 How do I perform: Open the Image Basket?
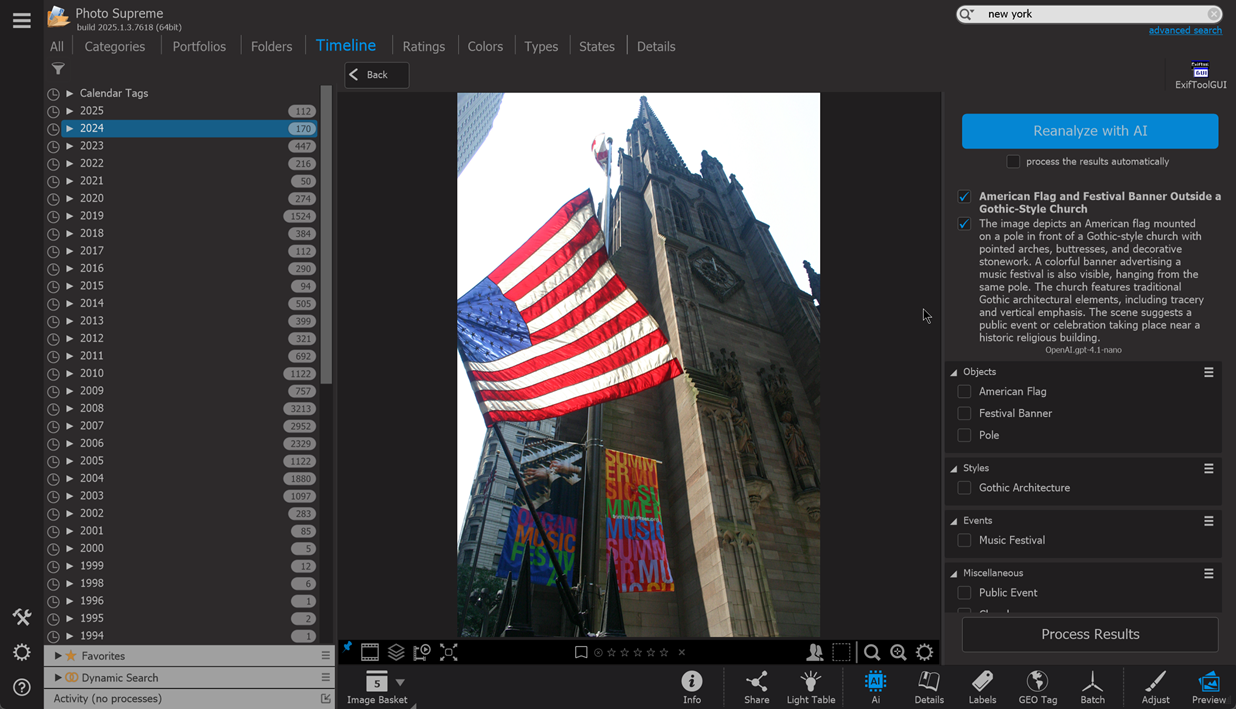(x=377, y=687)
